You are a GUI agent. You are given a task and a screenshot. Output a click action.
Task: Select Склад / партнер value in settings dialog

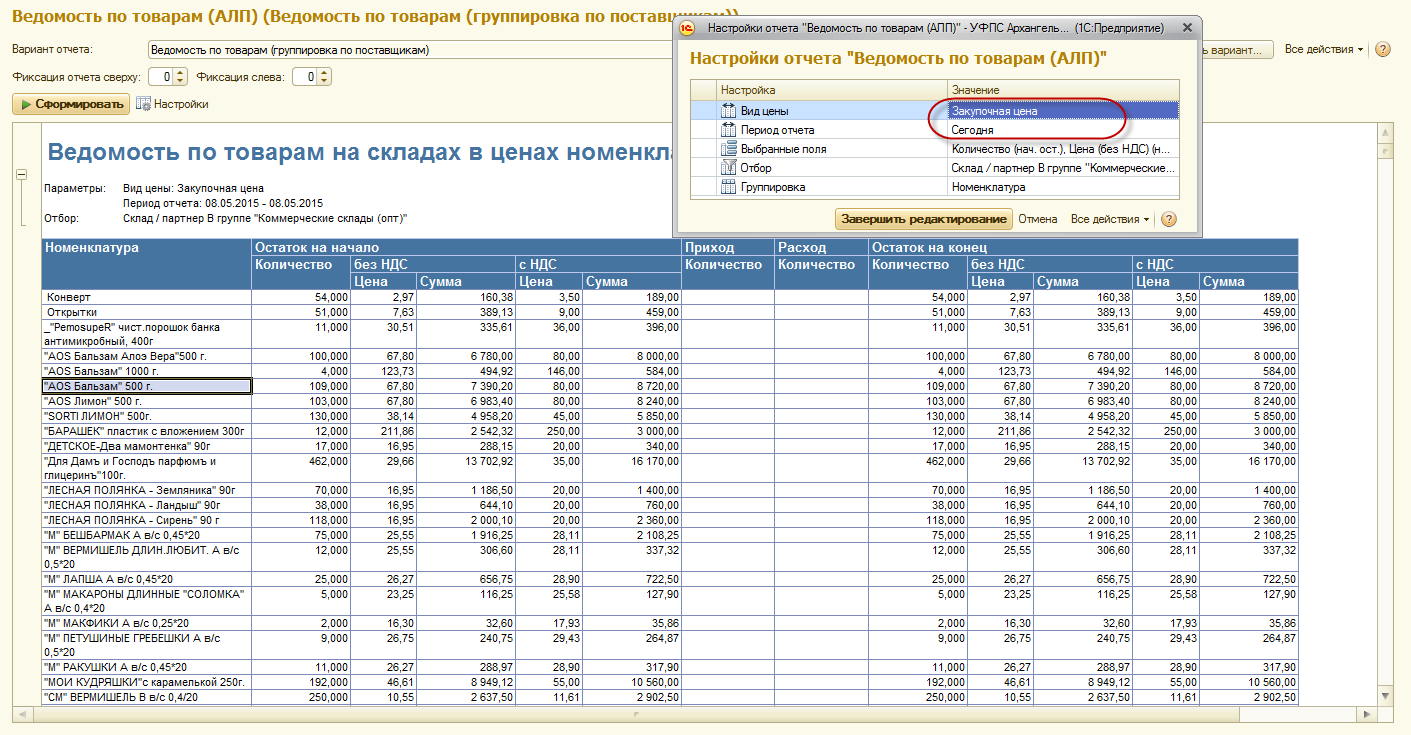coord(1063,168)
